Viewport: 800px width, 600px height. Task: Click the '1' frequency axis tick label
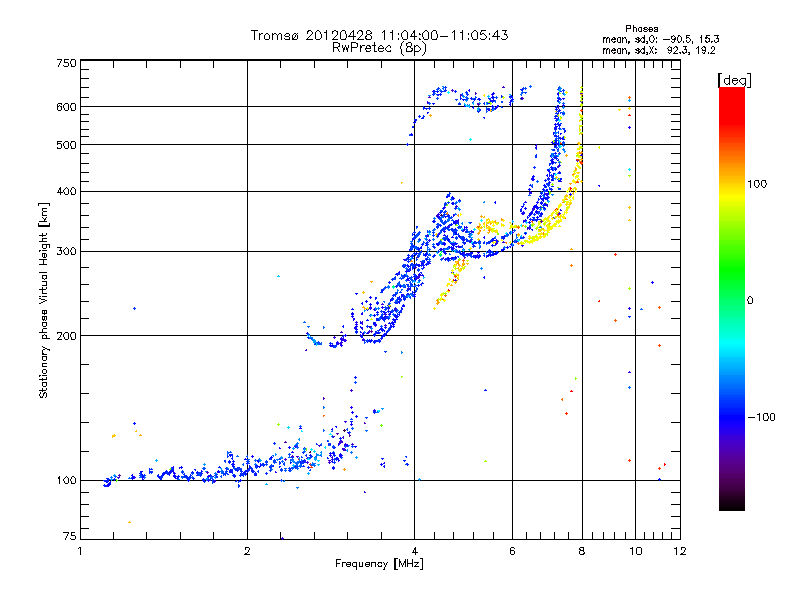[x=80, y=551]
